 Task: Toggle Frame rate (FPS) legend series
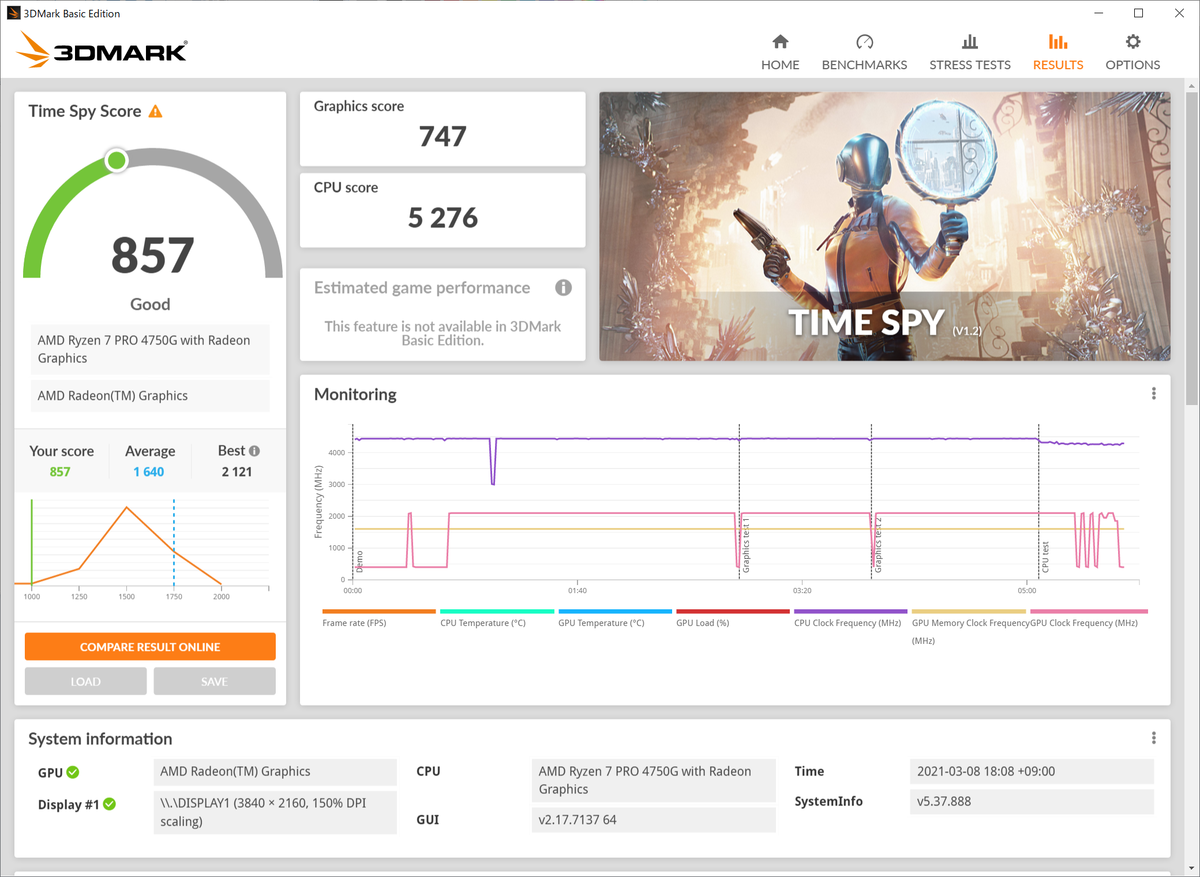pyautogui.click(x=379, y=618)
